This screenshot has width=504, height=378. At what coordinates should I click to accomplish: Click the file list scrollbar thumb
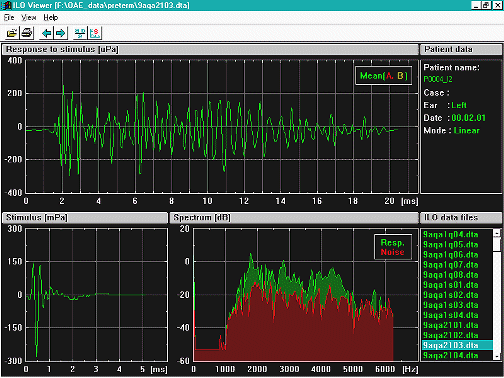coord(497,244)
